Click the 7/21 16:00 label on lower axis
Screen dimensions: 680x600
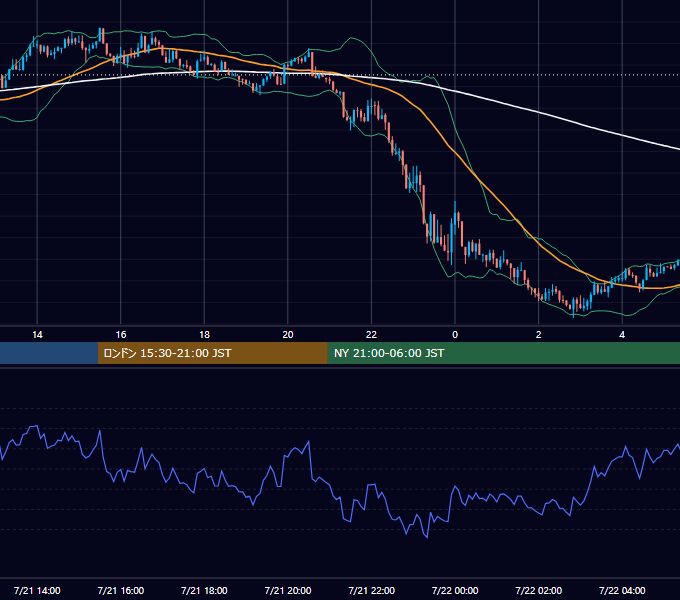(x=121, y=590)
